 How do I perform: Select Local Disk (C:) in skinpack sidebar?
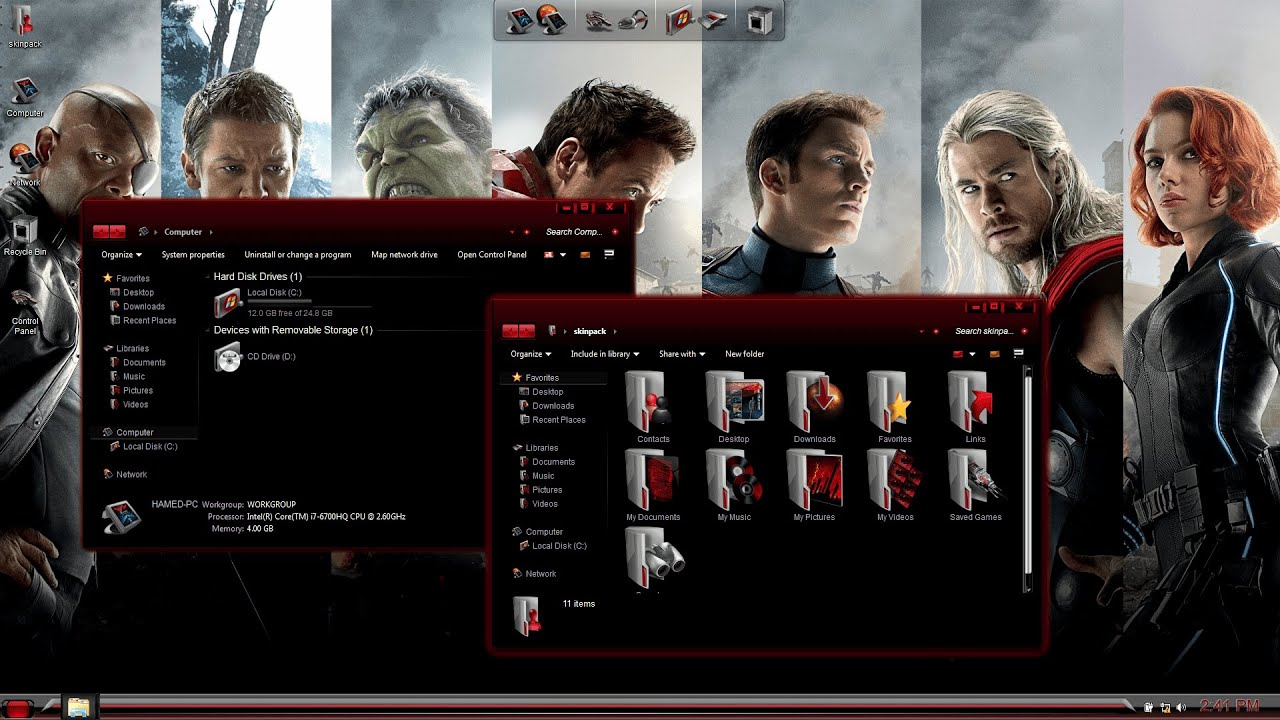[x=552, y=546]
